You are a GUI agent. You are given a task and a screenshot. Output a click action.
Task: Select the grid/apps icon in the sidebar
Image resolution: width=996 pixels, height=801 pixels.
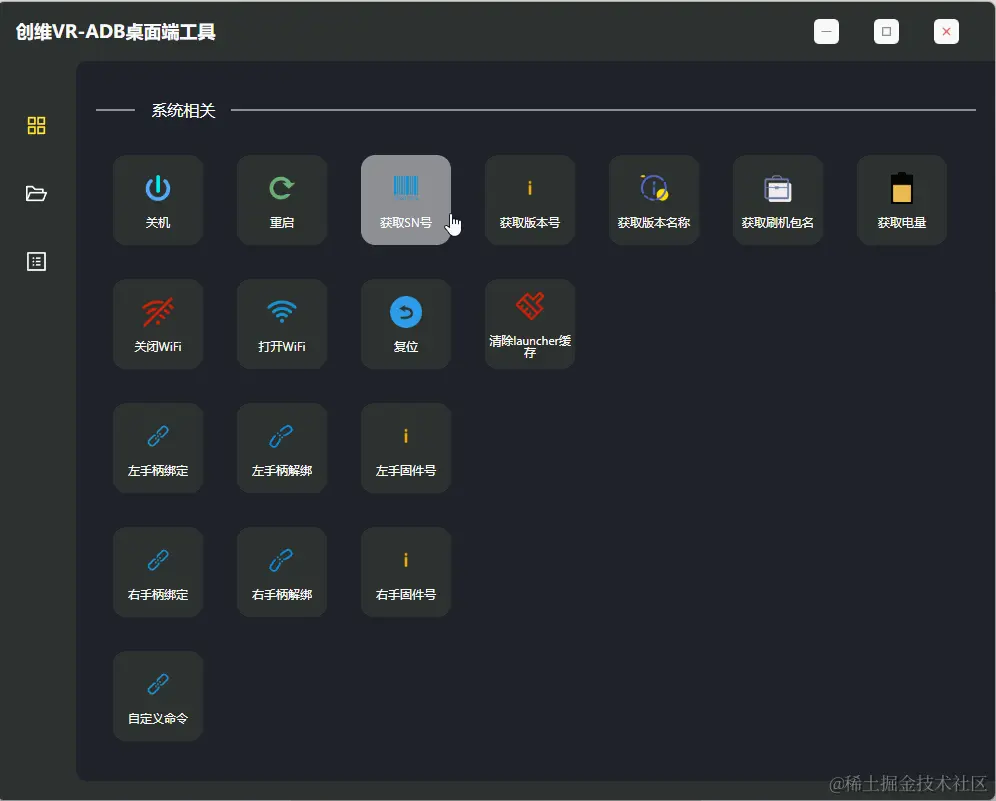(x=36, y=125)
